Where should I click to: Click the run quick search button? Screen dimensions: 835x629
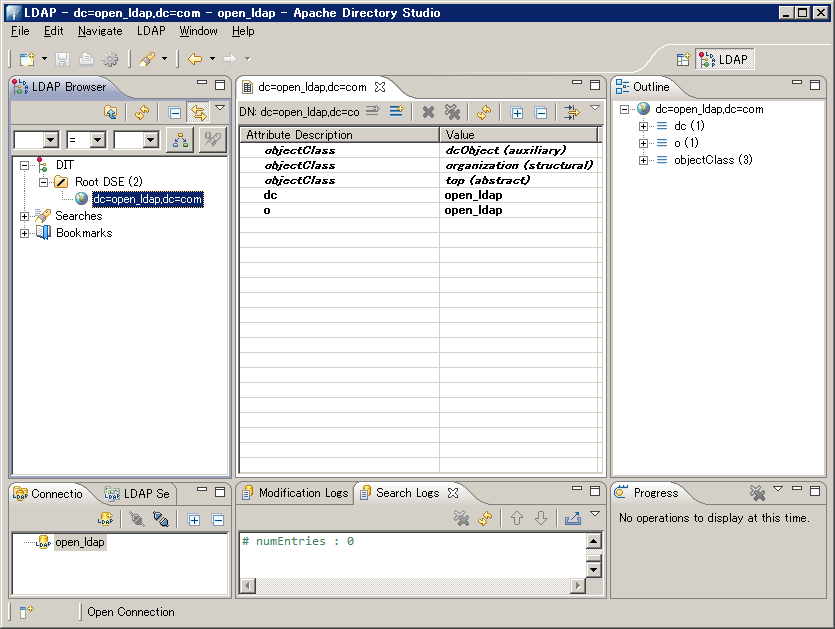coord(212,140)
